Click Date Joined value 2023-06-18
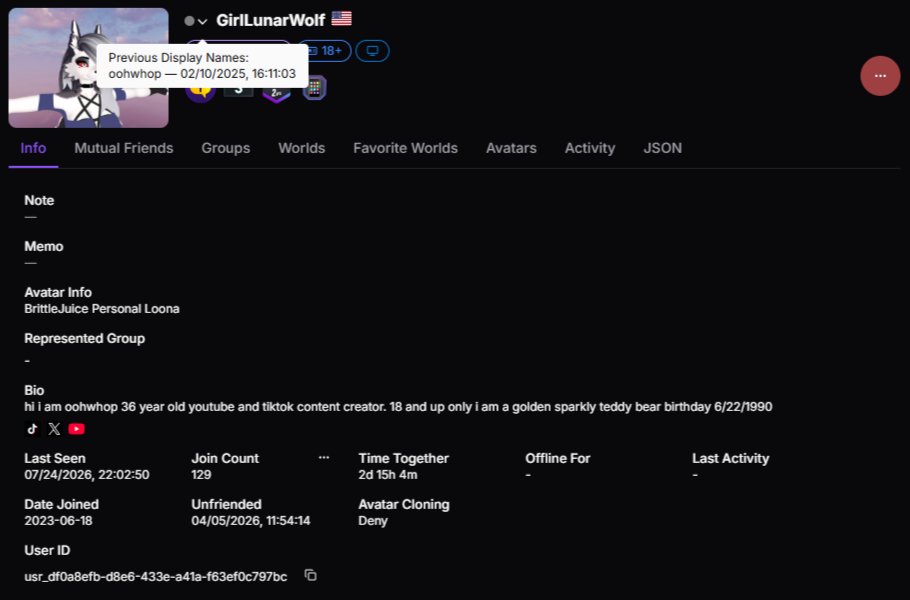The image size is (910, 600). (58, 521)
